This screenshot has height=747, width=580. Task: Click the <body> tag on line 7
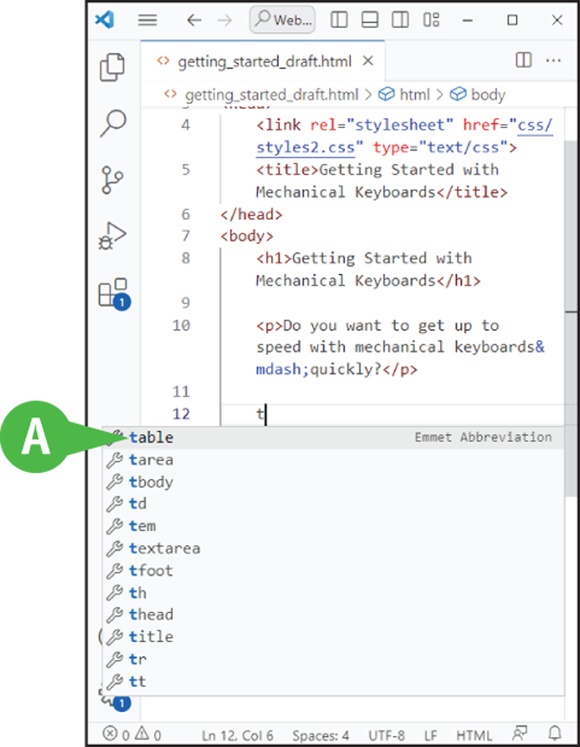(247, 236)
